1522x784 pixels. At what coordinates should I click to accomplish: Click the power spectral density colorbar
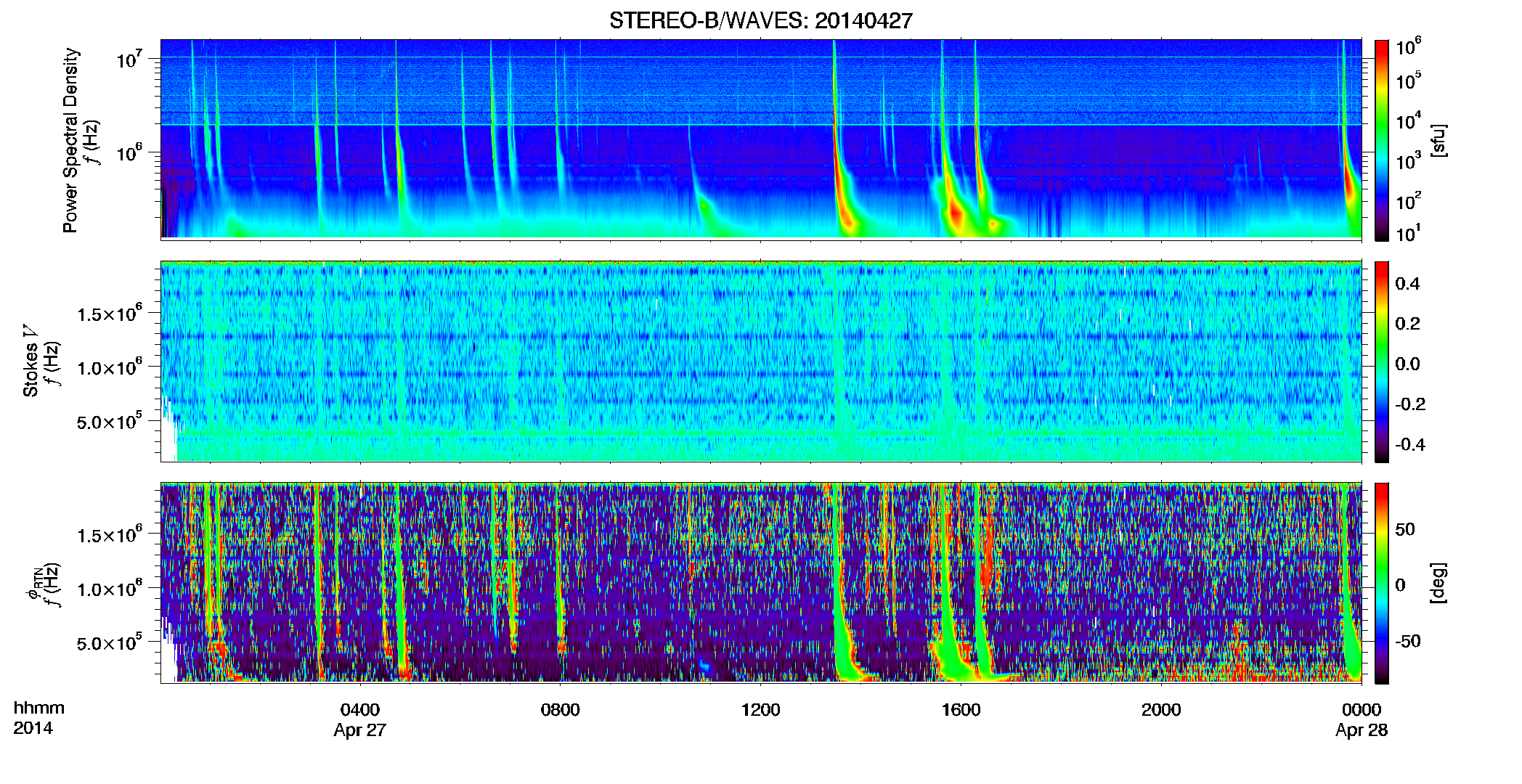pos(1382,139)
